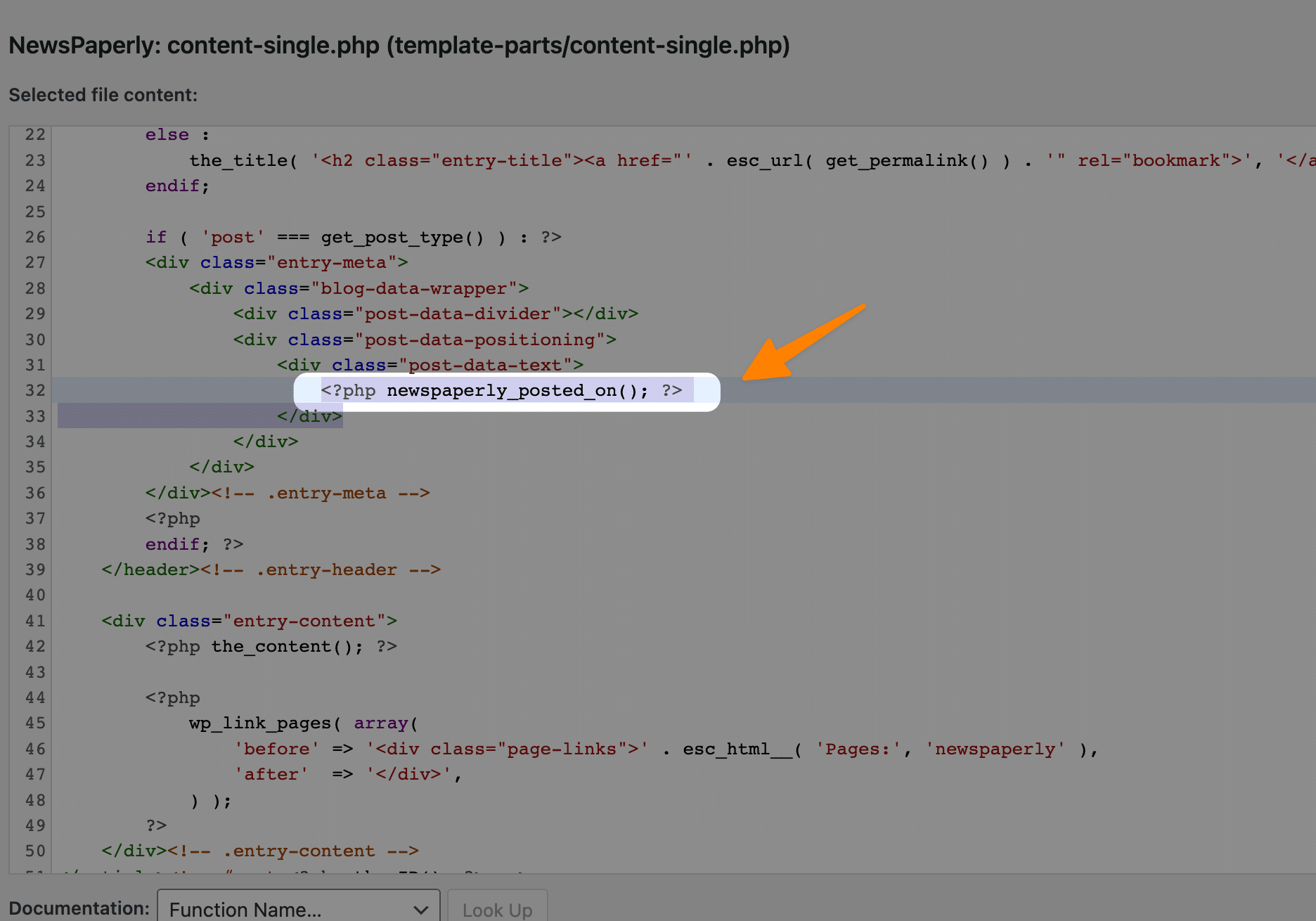This screenshot has height=921, width=1316.
Task: Click the esc_html__ function on line 46
Action: pyautogui.click(x=735, y=749)
